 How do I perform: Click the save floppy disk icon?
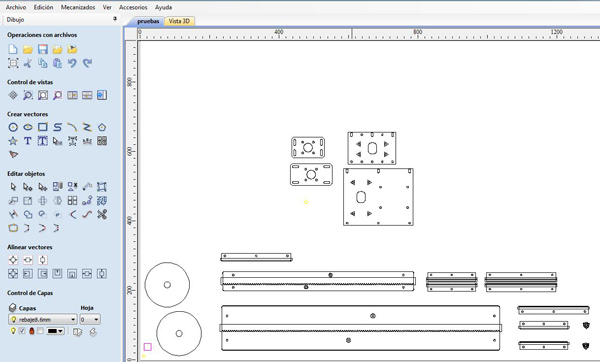42,49
